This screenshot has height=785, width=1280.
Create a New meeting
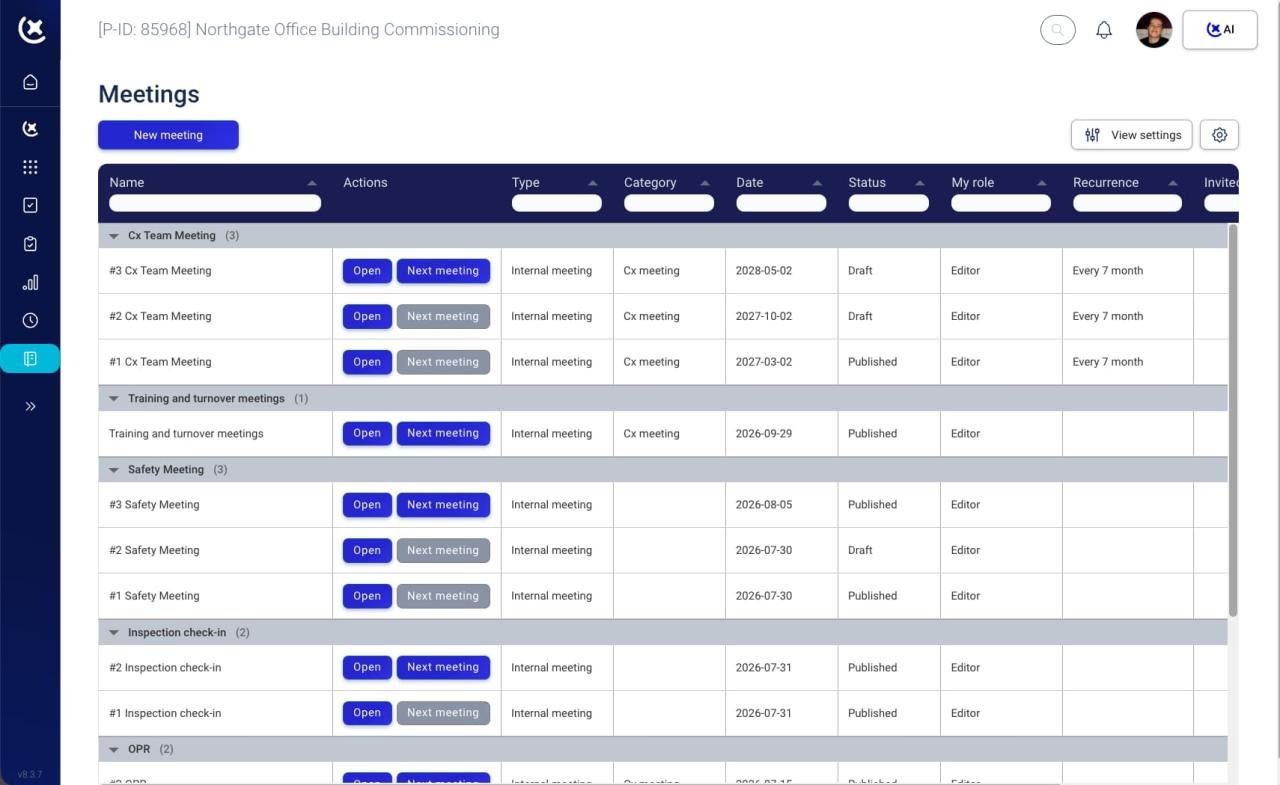coord(168,135)
